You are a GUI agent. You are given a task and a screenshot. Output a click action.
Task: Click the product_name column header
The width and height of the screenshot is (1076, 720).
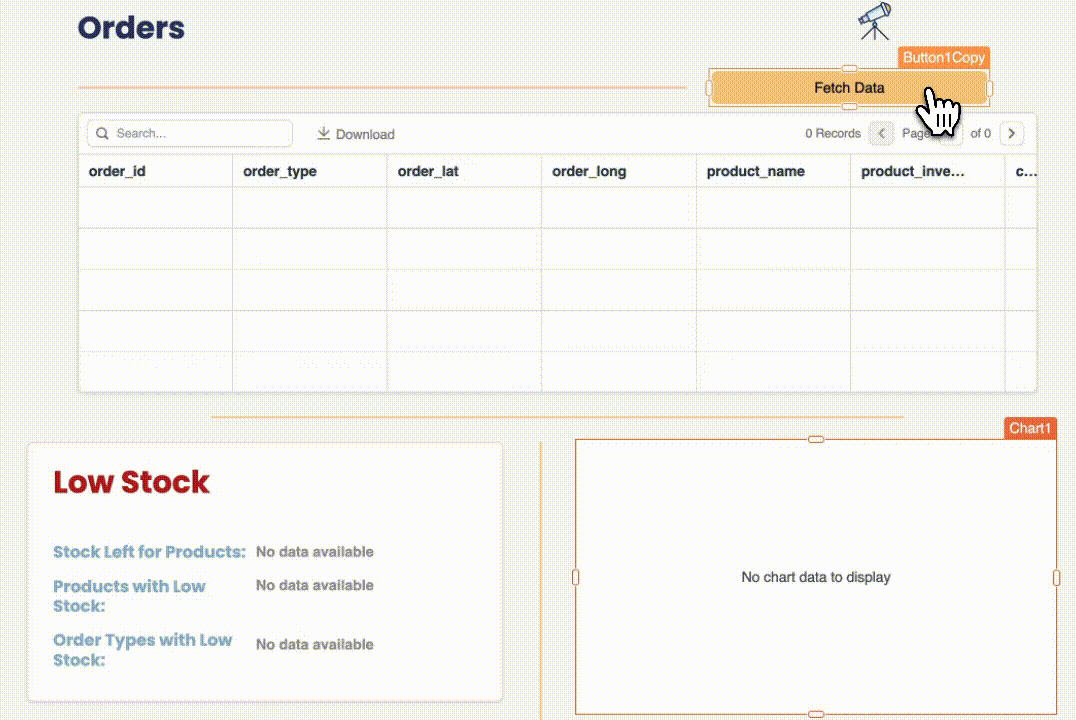click(x=755, y=171)
